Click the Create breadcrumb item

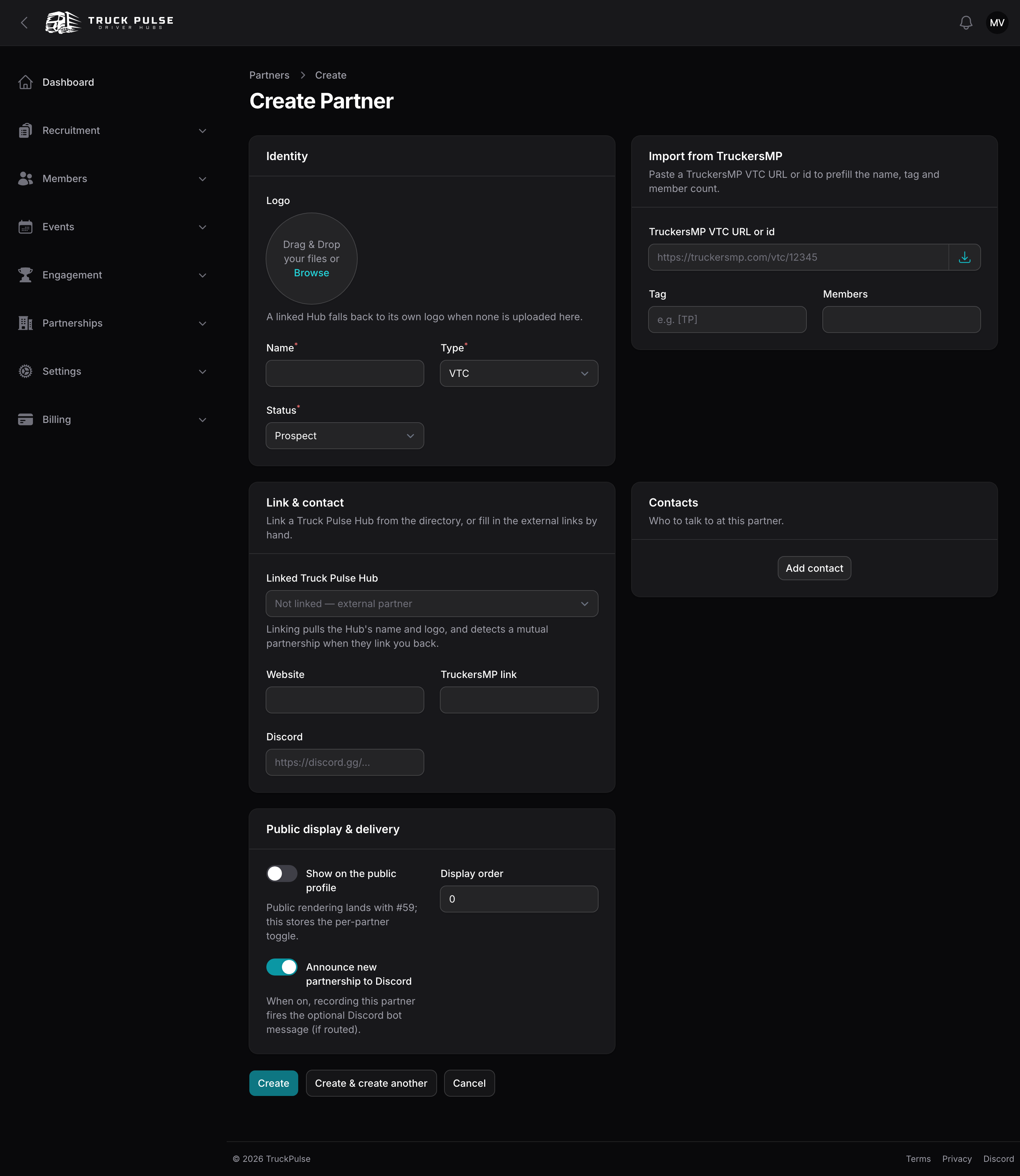point(331,75)
